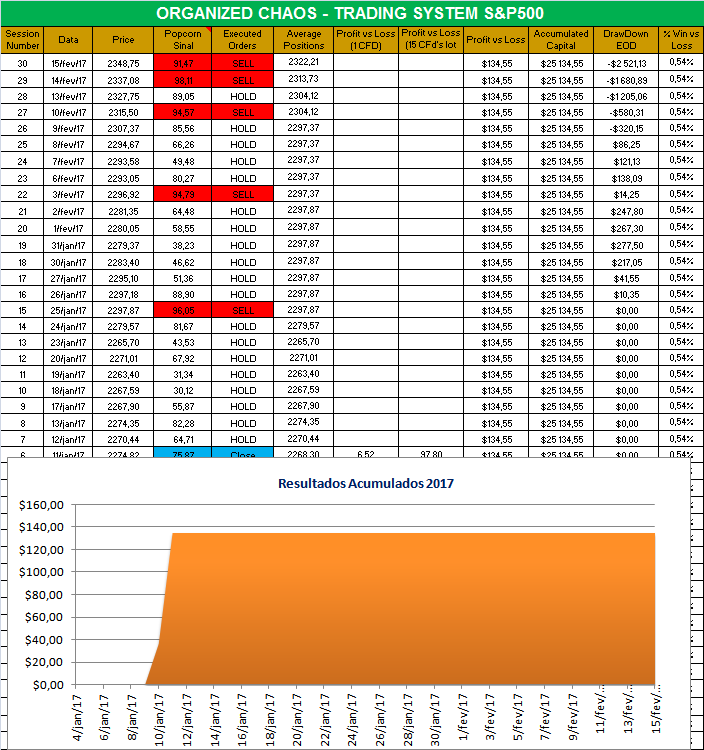Image resolution: width=704 pixels, height=750 pixels.
Task: Select the % Win vs Loss header
Action: click(681, 40)
